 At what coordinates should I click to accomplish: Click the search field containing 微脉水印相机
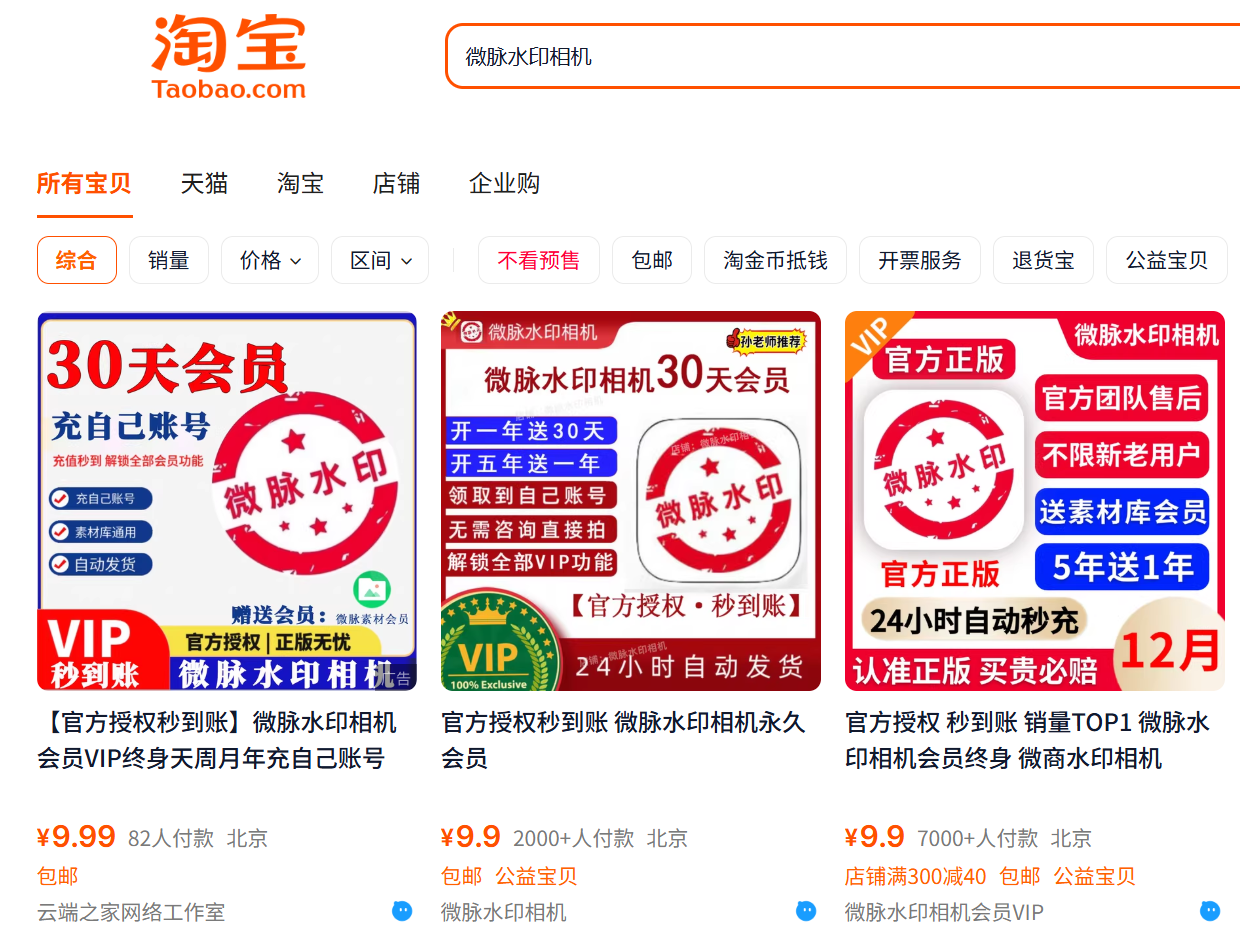point(842,56)
